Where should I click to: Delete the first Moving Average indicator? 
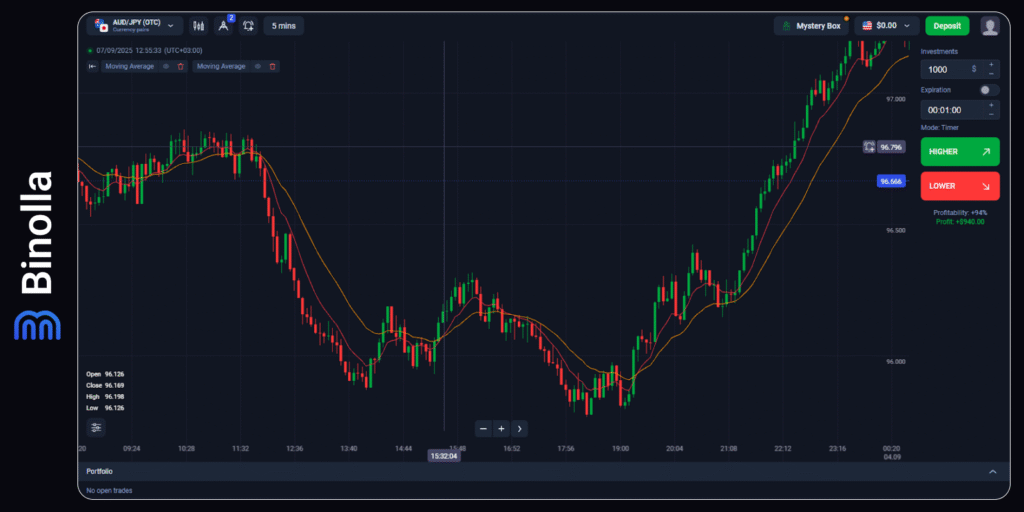[x=181, y=66]
